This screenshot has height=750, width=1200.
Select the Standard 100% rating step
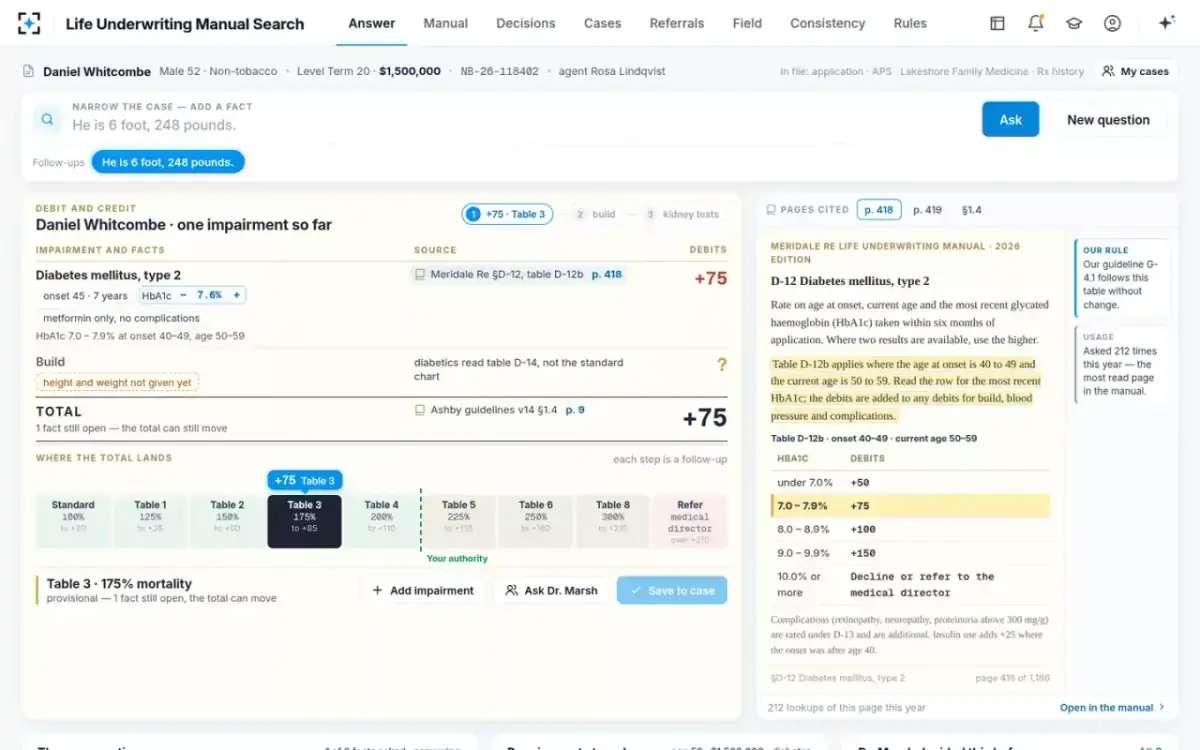point(73,521)
